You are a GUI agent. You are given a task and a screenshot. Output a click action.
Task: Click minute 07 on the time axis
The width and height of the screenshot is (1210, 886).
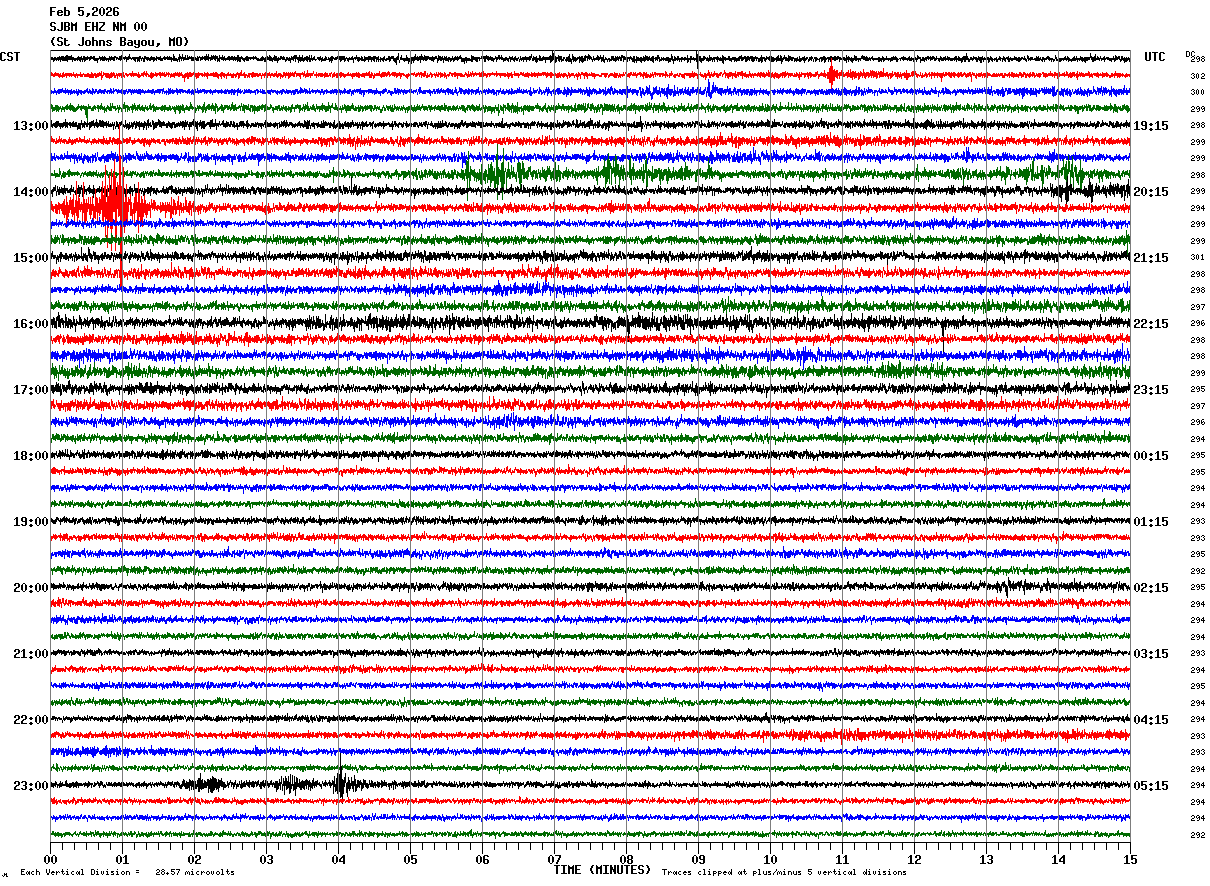click(x=554, y=859)
